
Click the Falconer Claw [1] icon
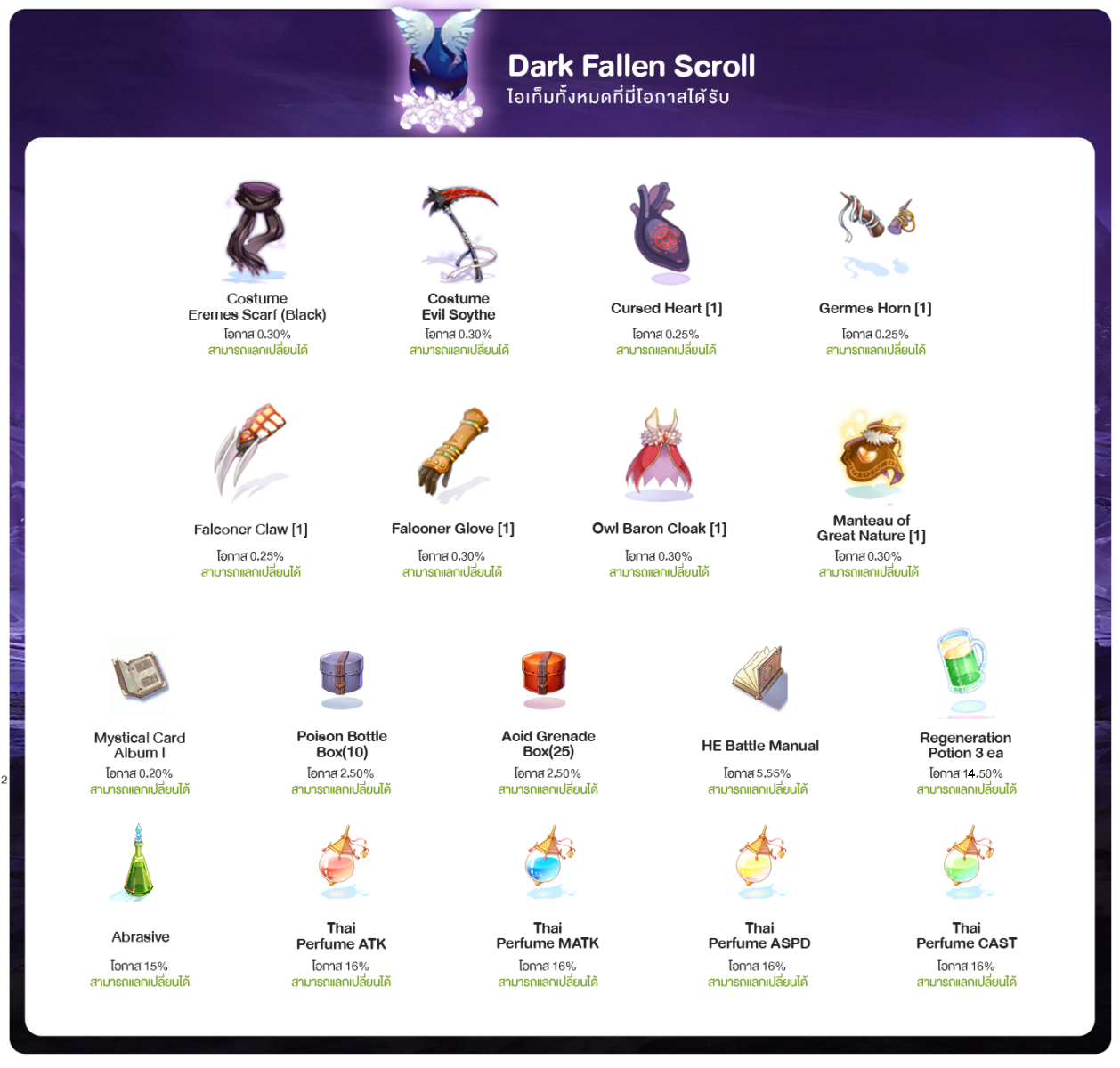(x=251, y=452)
